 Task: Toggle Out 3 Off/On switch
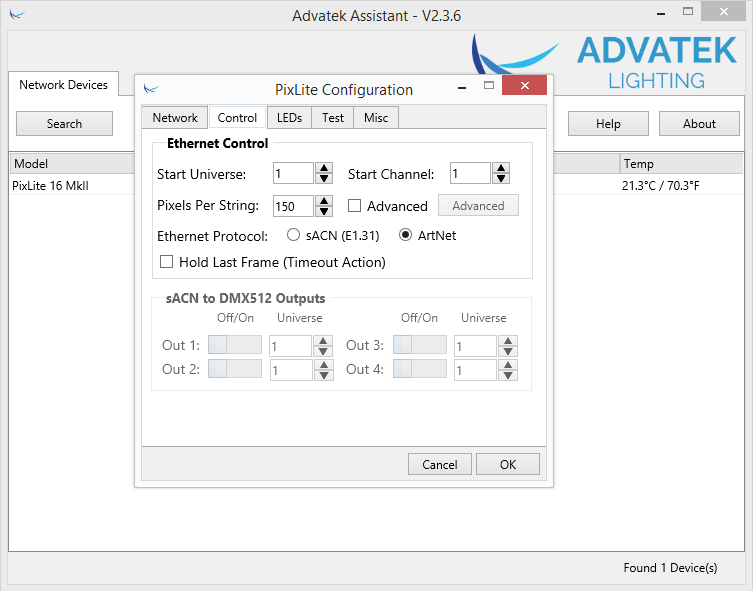[420, 345]
